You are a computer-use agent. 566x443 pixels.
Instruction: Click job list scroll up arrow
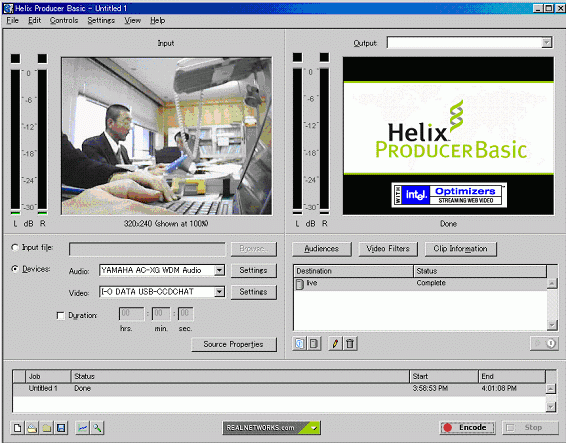550,389
